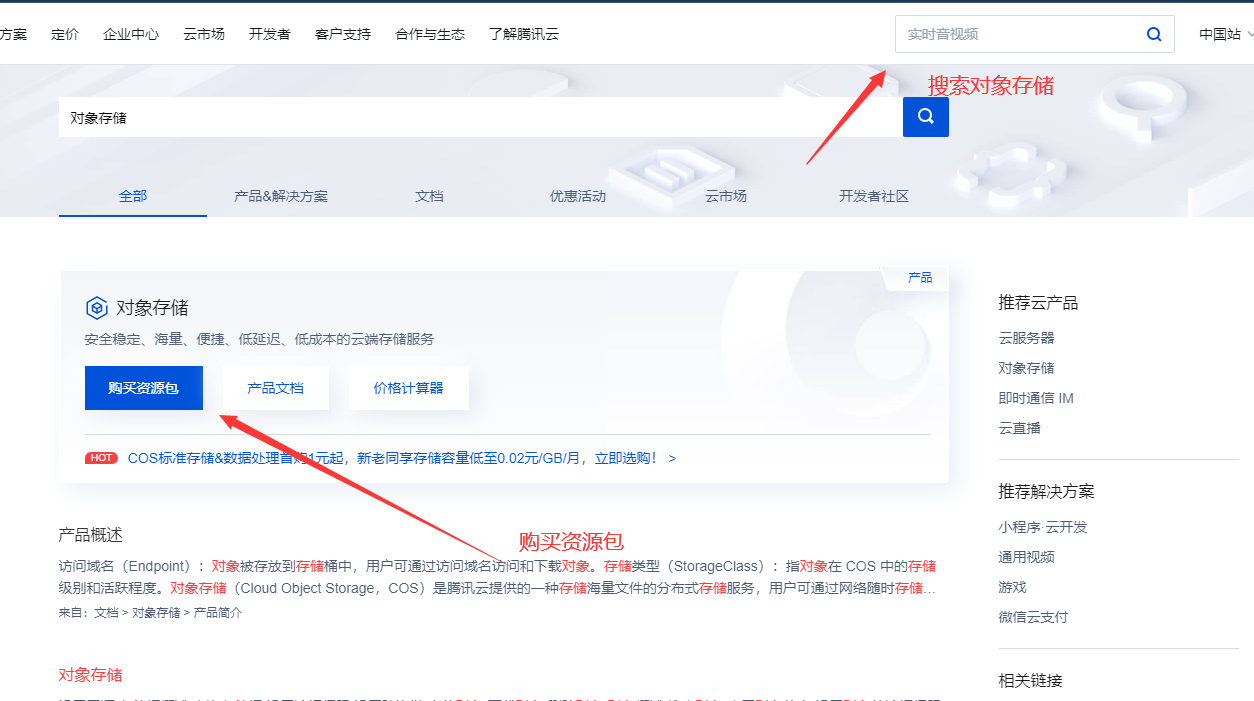The width and height of the screenshot is (1254, 701).
Task: Click the 推荐云产品 sidebar heading
Action: point(1038,303)
